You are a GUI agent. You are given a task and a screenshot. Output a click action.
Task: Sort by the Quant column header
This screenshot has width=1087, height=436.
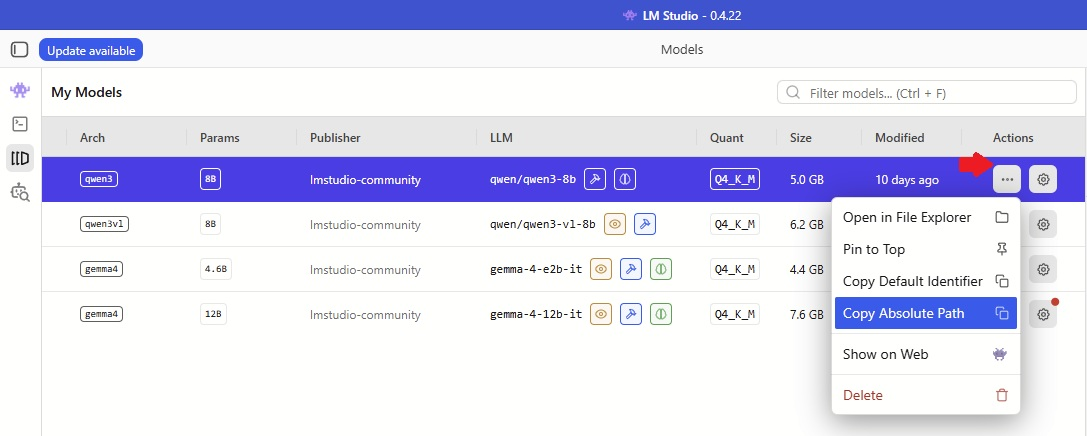727,137
